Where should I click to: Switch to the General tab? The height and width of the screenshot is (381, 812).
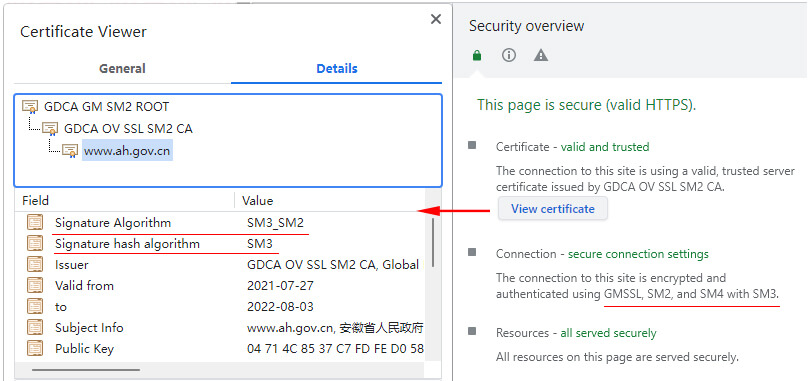(x=122, y=68)
